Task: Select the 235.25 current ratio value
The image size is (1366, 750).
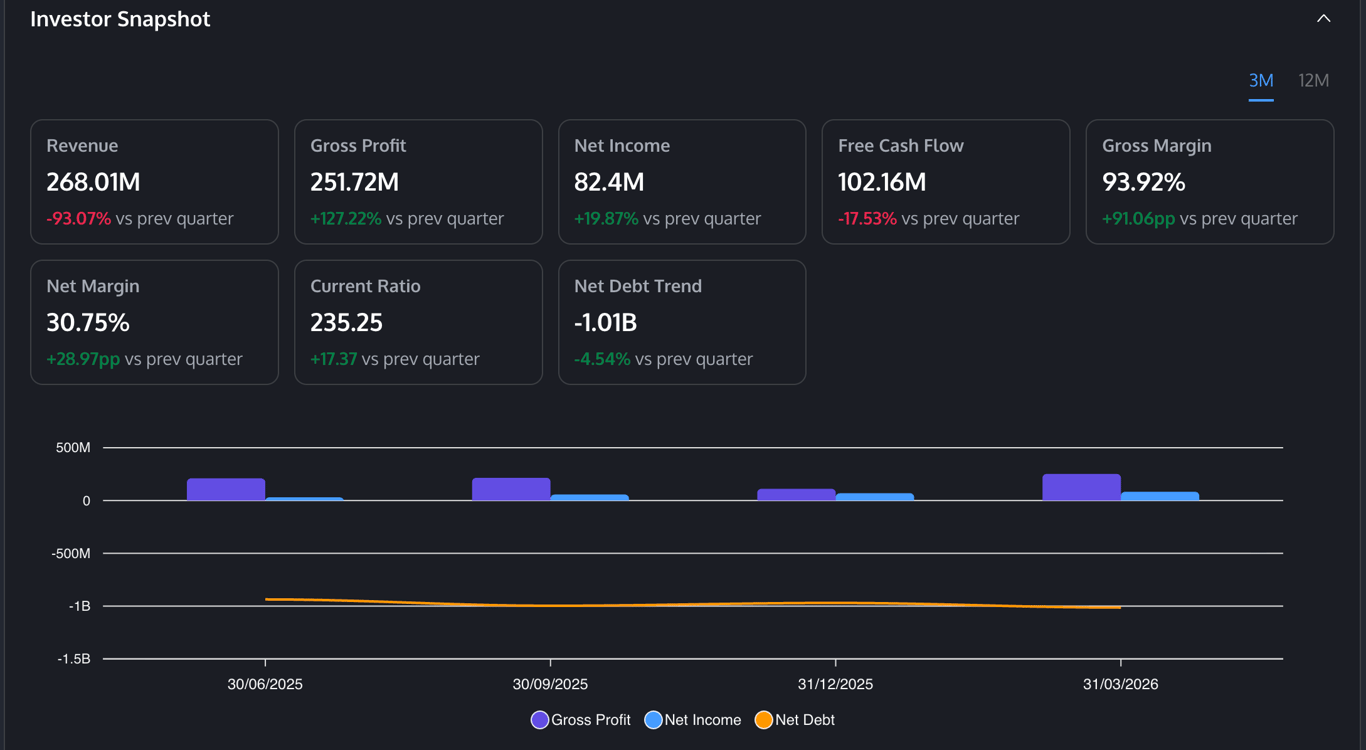Action: tap(347, 322)
